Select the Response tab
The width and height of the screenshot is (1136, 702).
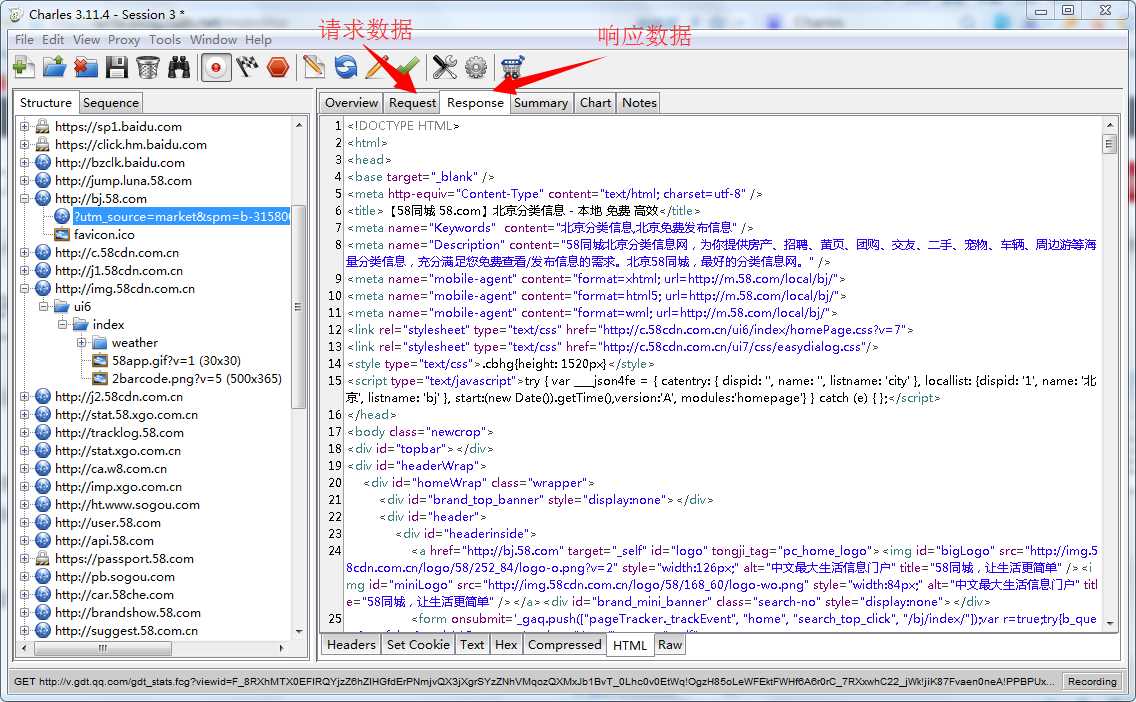tap(475, 103)
